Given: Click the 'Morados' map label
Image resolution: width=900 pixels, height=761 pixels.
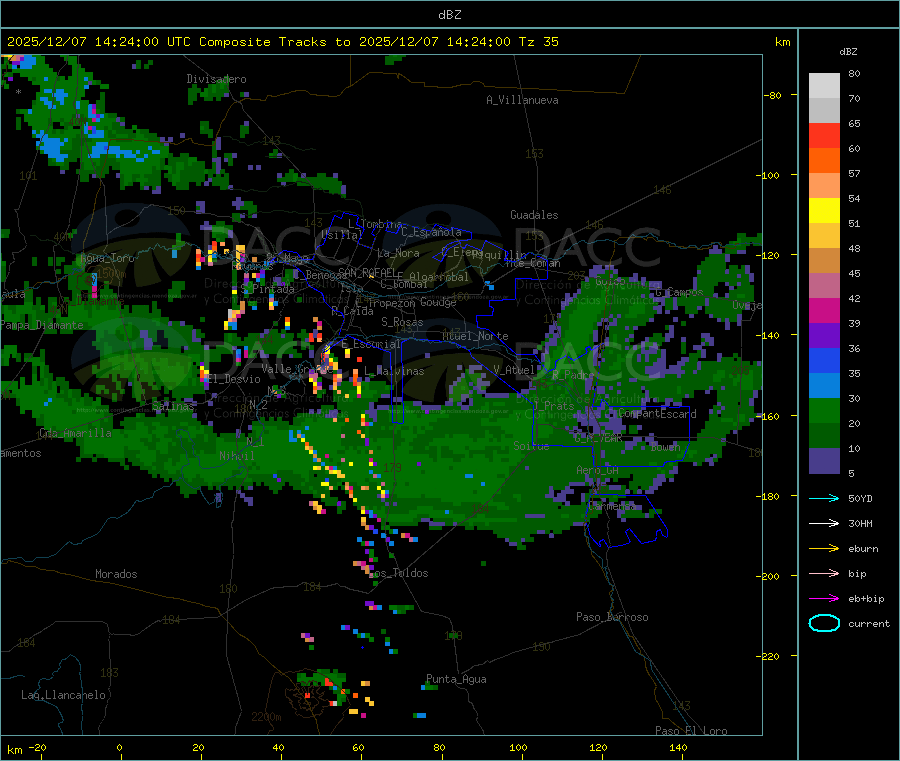Looking at the screenshot, I should click(116, 574).
